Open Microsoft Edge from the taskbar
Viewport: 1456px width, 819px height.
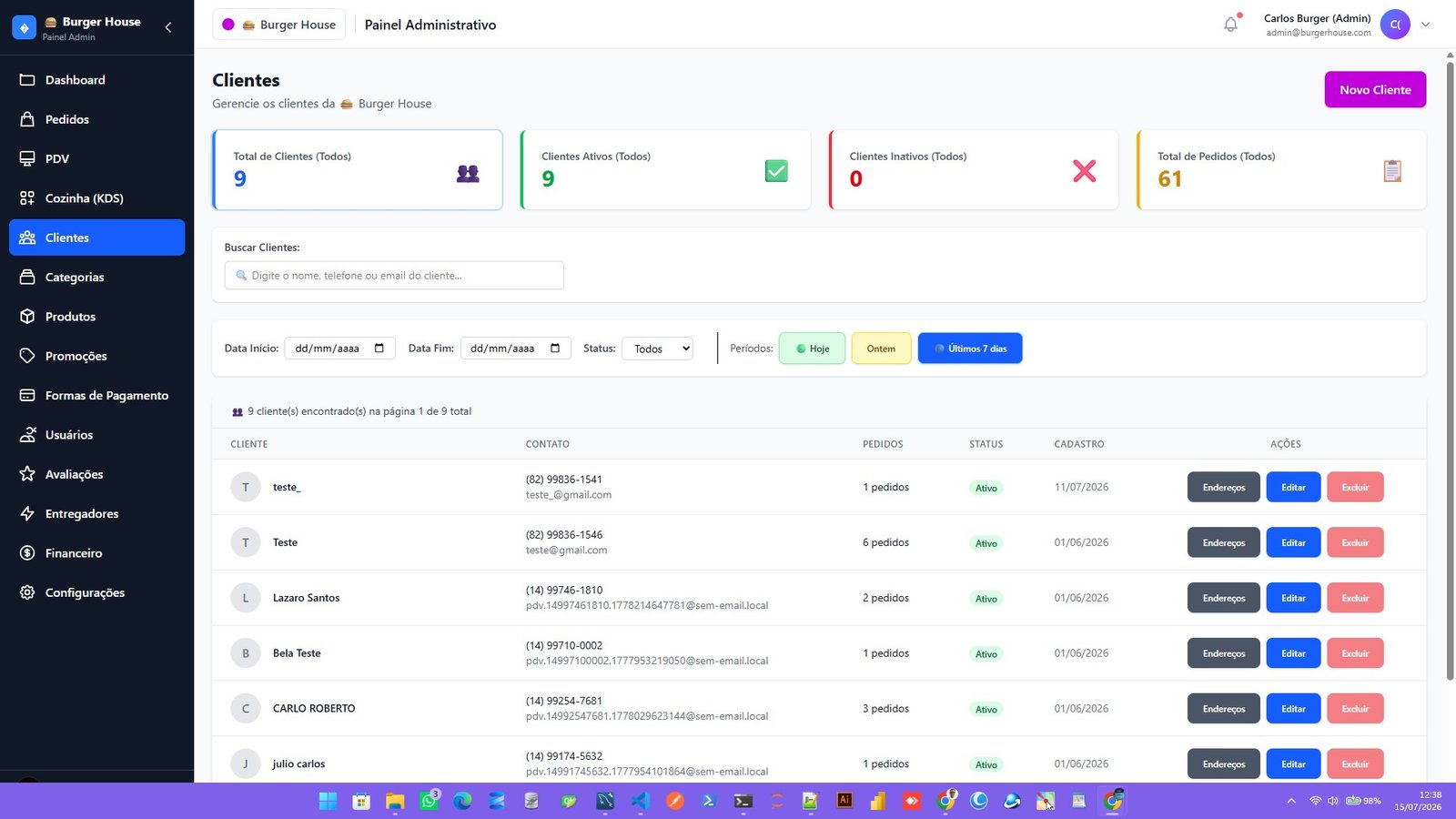(462, 801)
